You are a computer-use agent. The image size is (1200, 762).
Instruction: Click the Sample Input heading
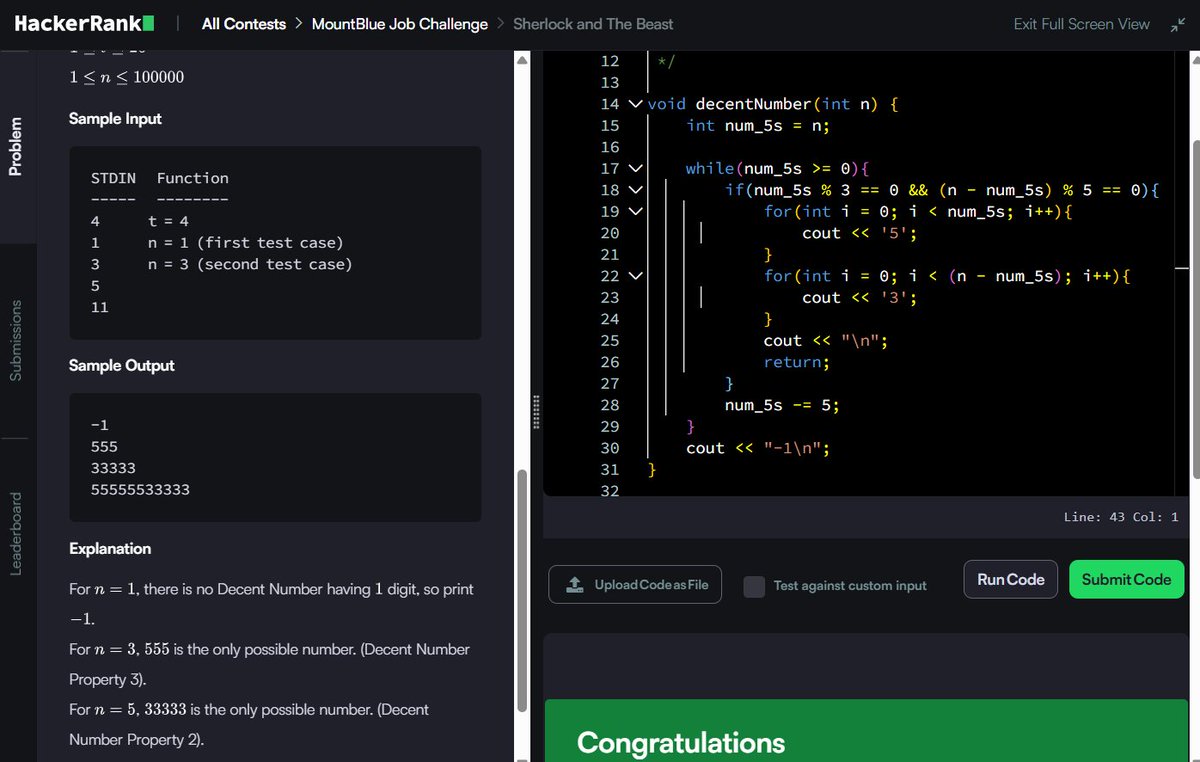tap(115, 118)
